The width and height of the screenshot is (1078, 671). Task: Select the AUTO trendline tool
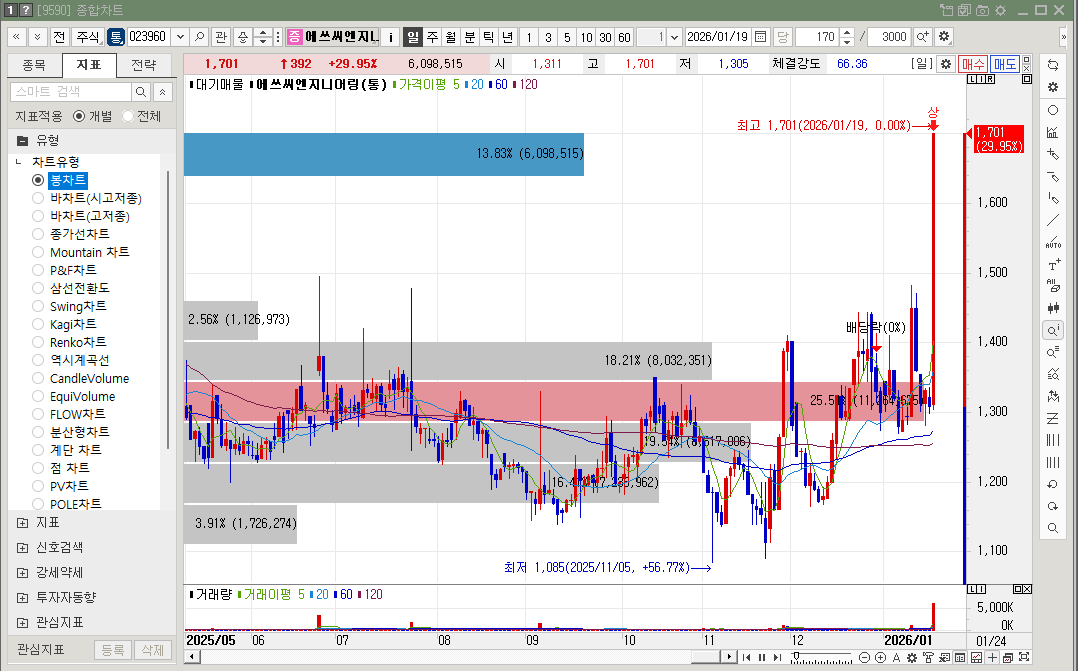pyautogui.click(x=1053, y=242)
